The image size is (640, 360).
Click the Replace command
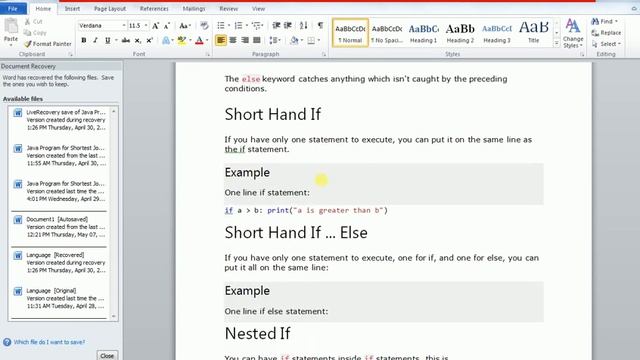[x=607, y=33]
